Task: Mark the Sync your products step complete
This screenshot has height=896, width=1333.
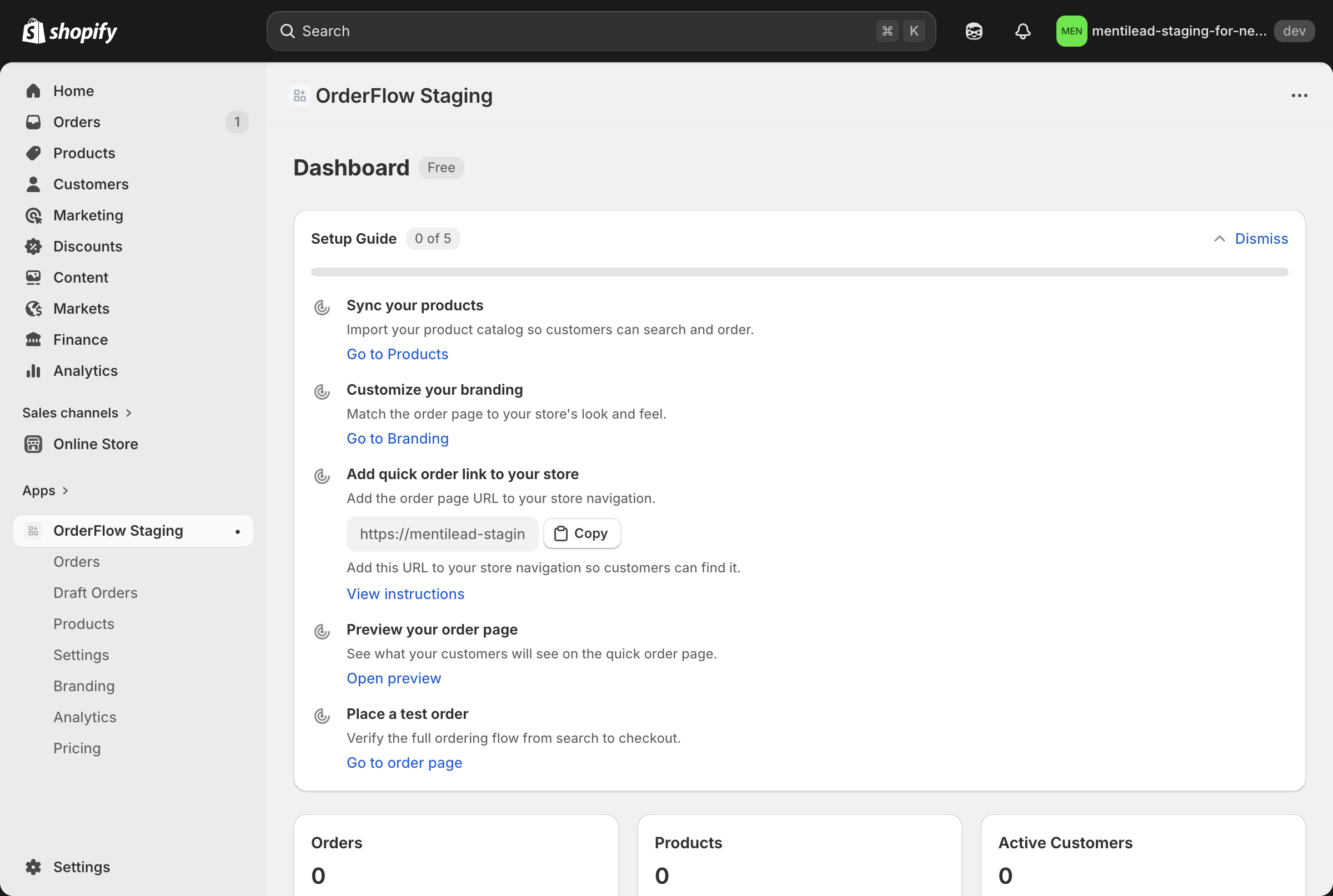Action: click(322, 308)
